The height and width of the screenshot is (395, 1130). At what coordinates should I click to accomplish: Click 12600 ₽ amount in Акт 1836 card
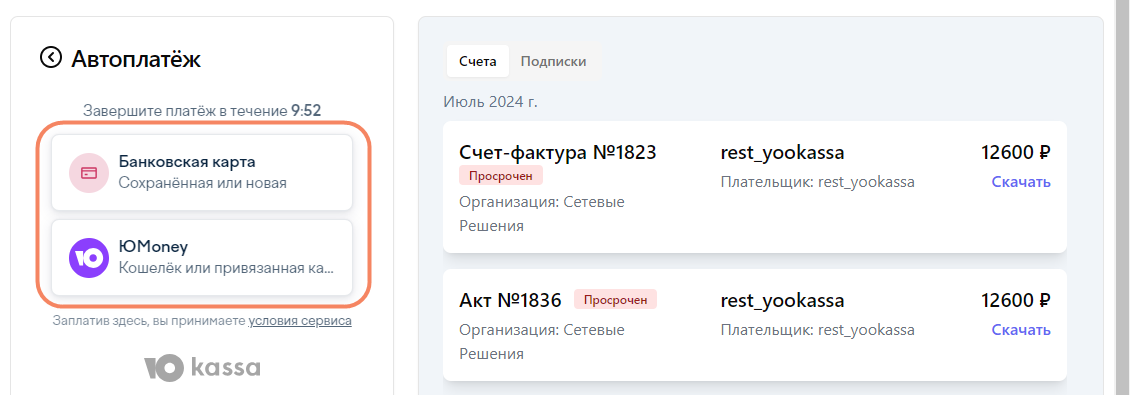tap(1015, 301)
